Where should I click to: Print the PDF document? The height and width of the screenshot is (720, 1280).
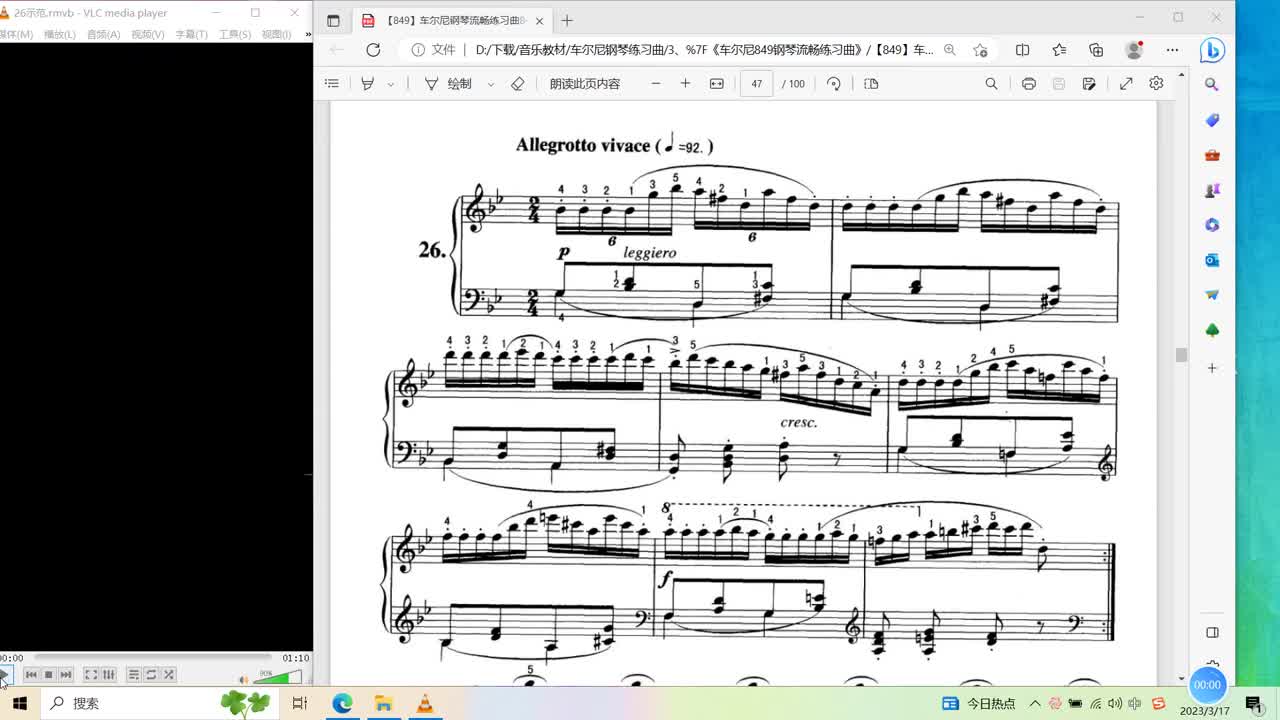tap(1028, 84)
